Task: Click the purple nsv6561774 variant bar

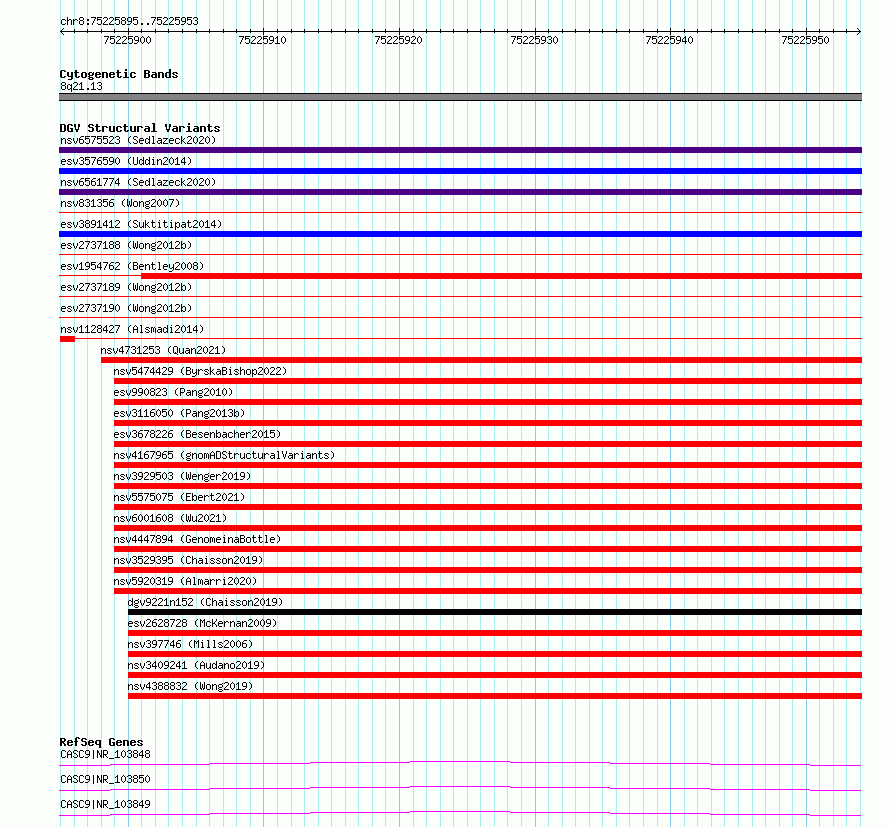Action: [460, 192]
